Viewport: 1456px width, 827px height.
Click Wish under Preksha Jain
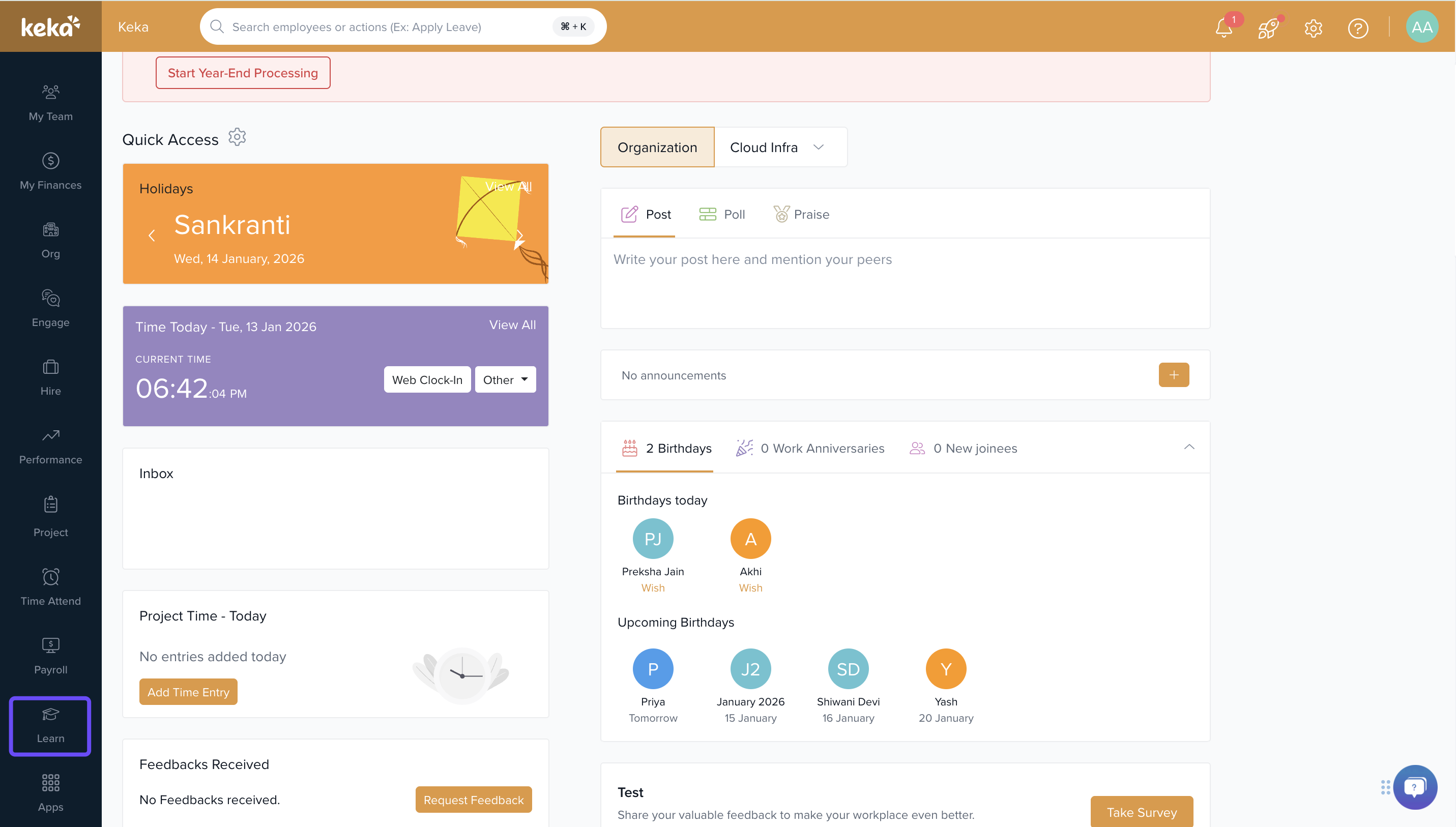pyautogui.click(x=653, y=588)
